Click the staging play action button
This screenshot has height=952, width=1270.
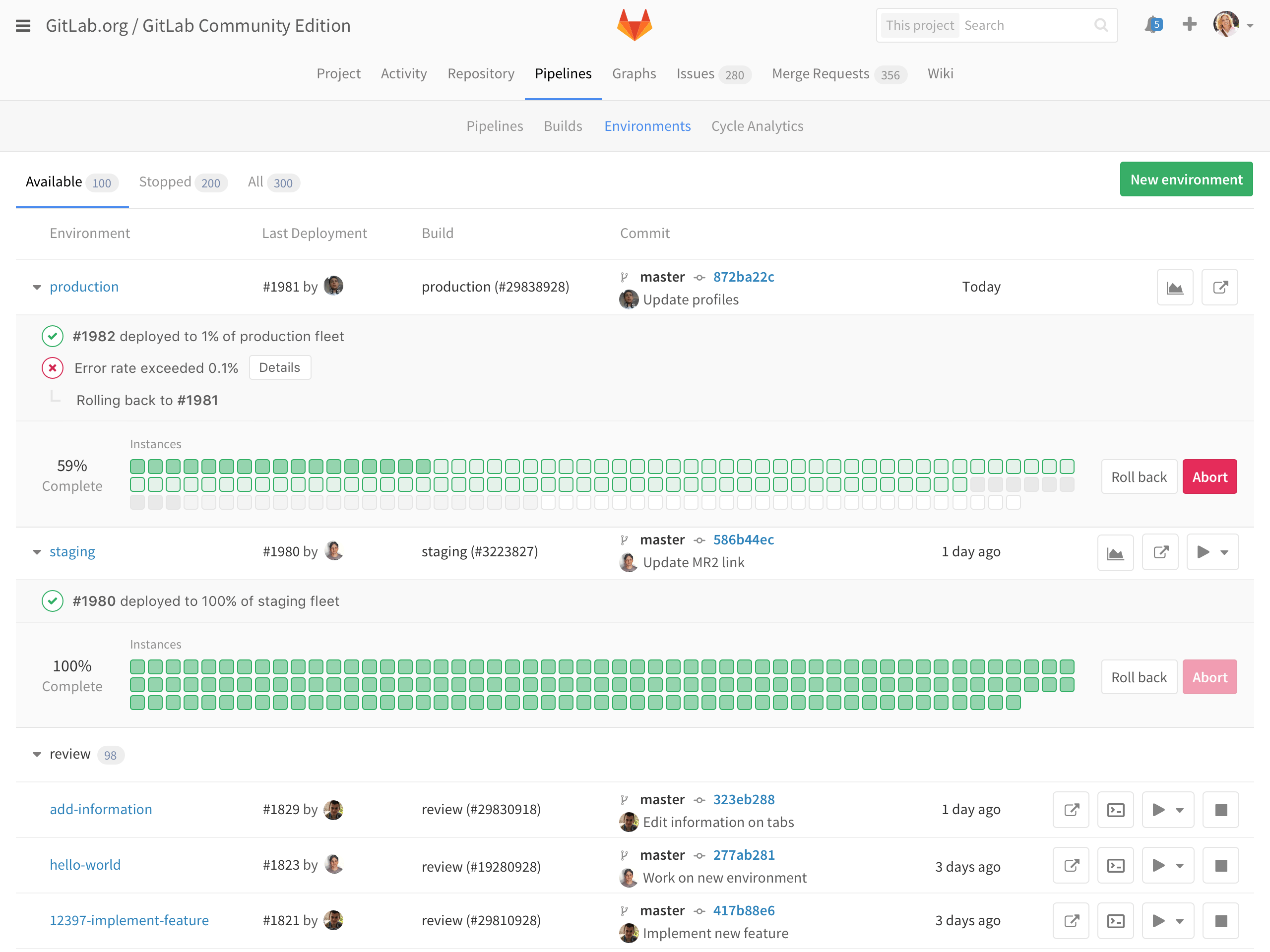1212,552
